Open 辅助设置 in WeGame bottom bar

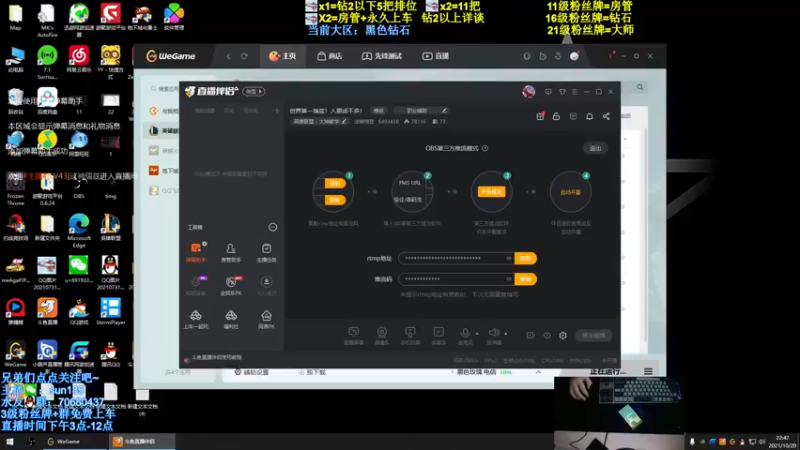pyautogui.click(x=252, y=372)
